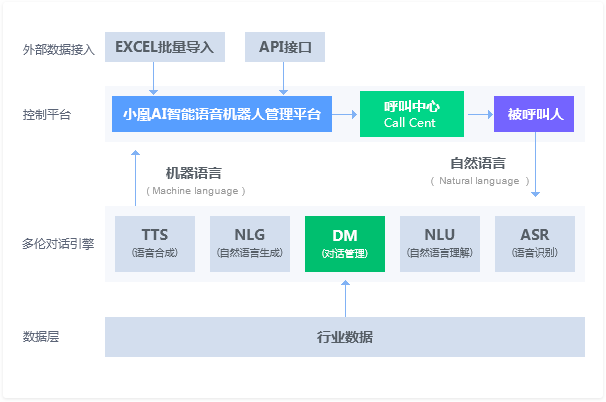Click the 数据层 row label

[x=41, y=337]
